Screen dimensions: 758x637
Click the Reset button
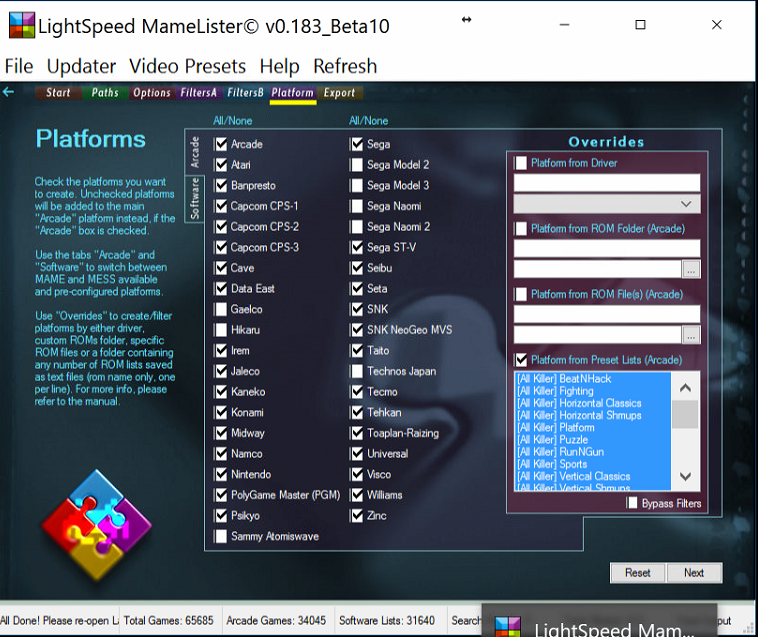(x=638, y=573)
